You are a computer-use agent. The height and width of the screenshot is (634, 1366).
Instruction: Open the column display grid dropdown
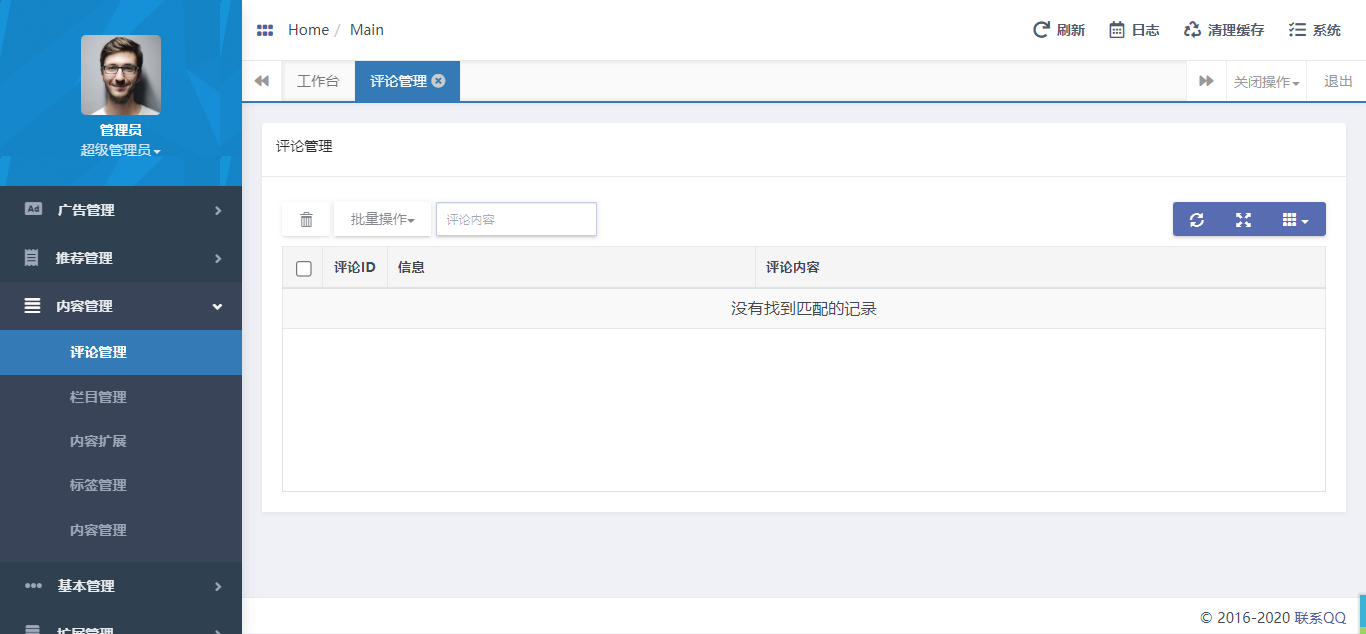(x=1295, y=220)
